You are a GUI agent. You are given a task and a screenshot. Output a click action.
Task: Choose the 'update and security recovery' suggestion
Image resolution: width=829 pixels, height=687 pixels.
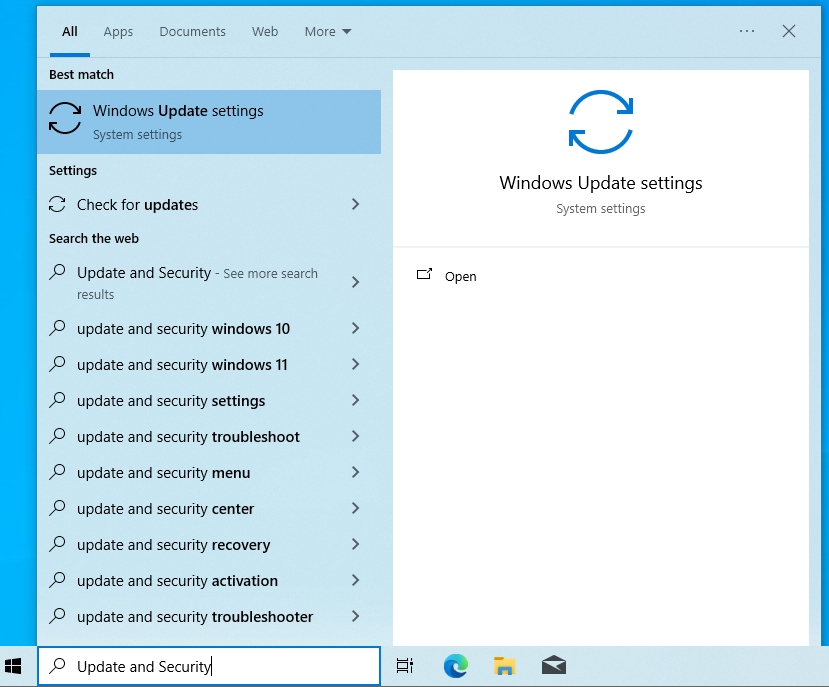209,544
